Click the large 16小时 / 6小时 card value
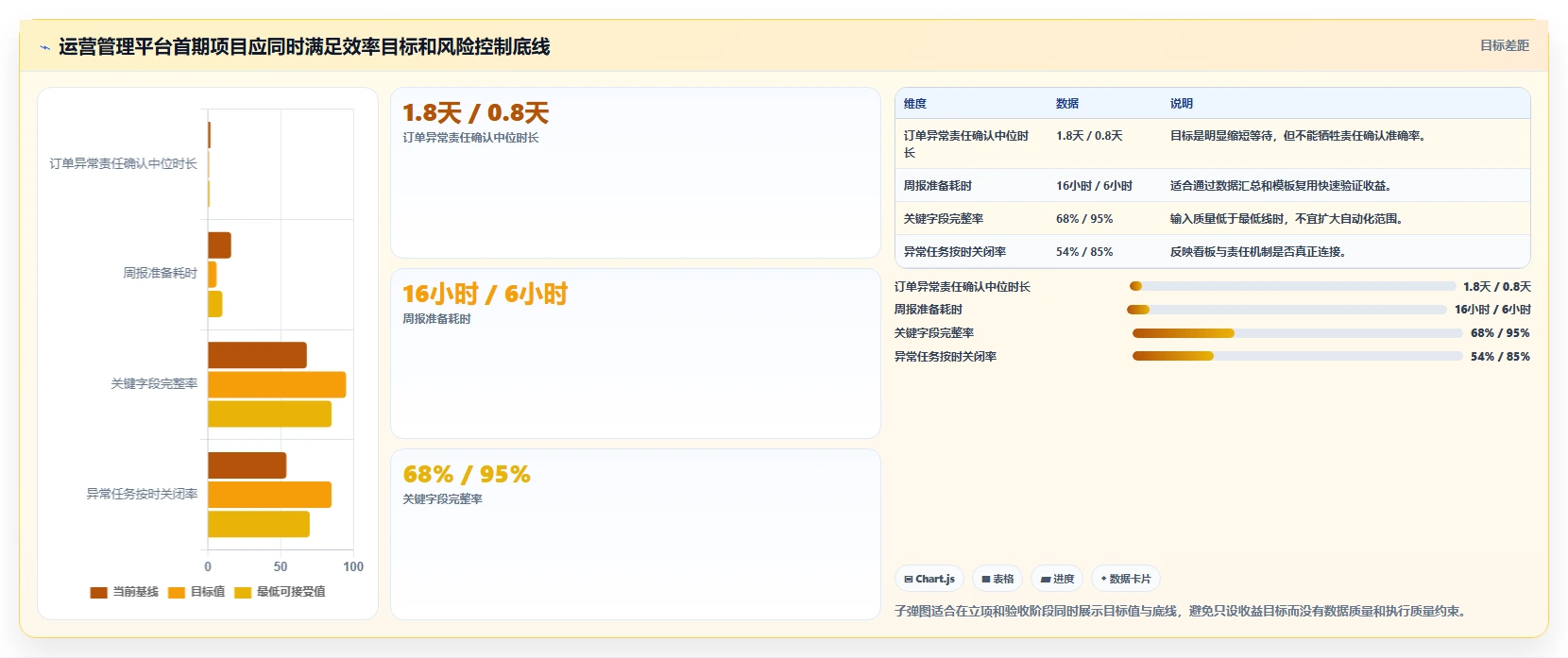Screen dimensions: 1568x658 (485, 295)
